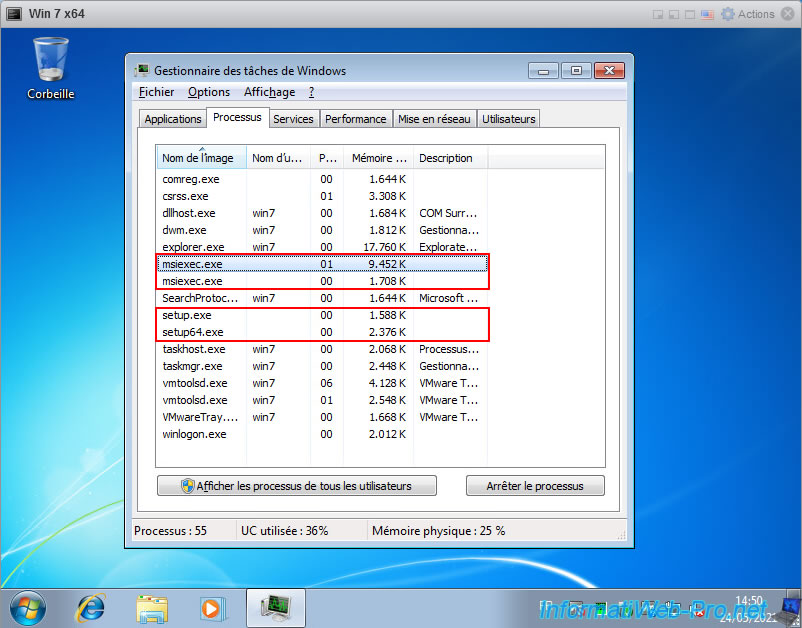Open the Mise en réseau tab
This screenshot has width=802, height=628.
click(x=434, y=119)
